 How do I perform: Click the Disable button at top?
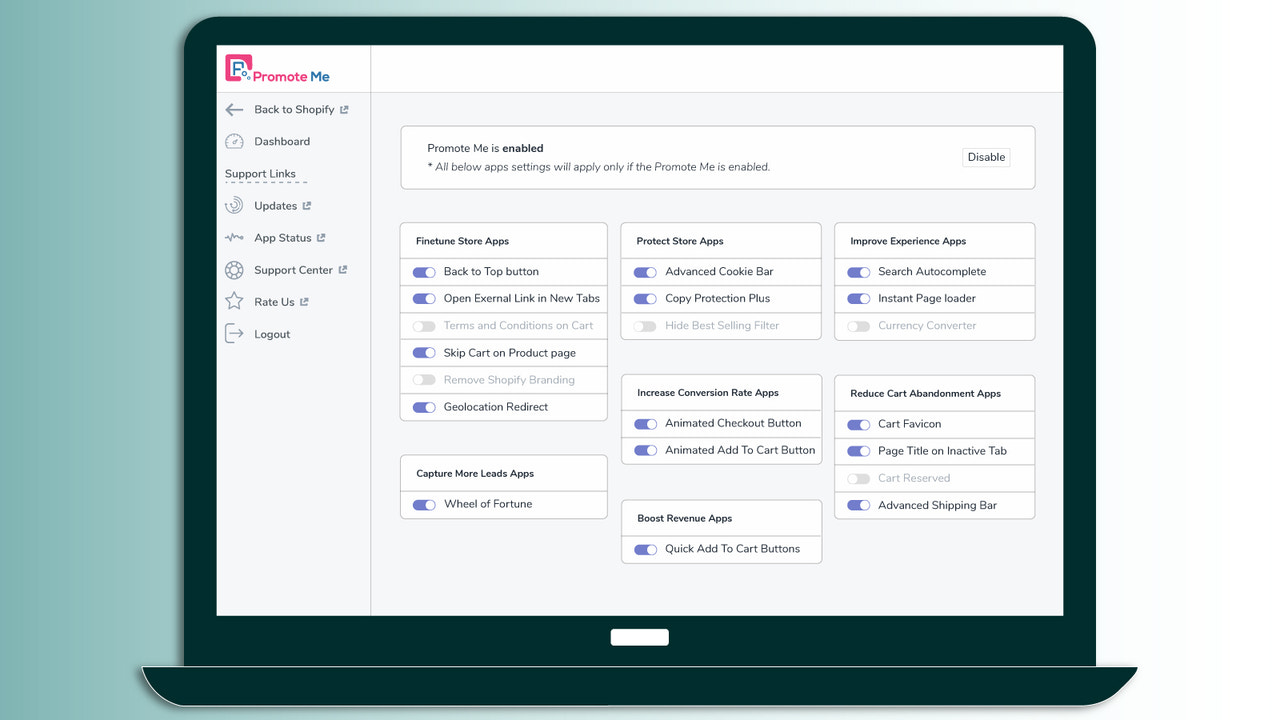tap(985, 157)
